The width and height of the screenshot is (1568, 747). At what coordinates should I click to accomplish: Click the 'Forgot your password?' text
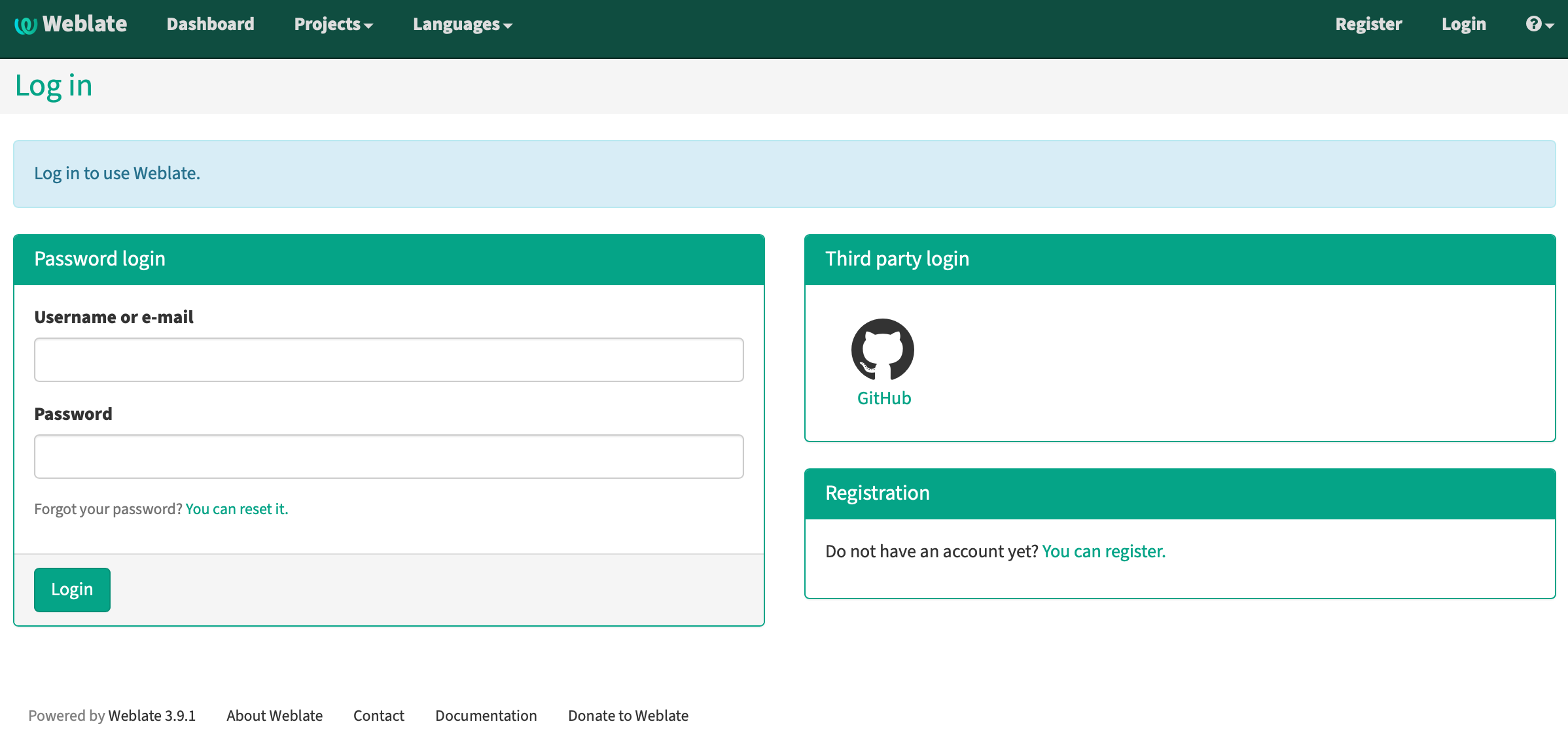(x=108, y=509)
